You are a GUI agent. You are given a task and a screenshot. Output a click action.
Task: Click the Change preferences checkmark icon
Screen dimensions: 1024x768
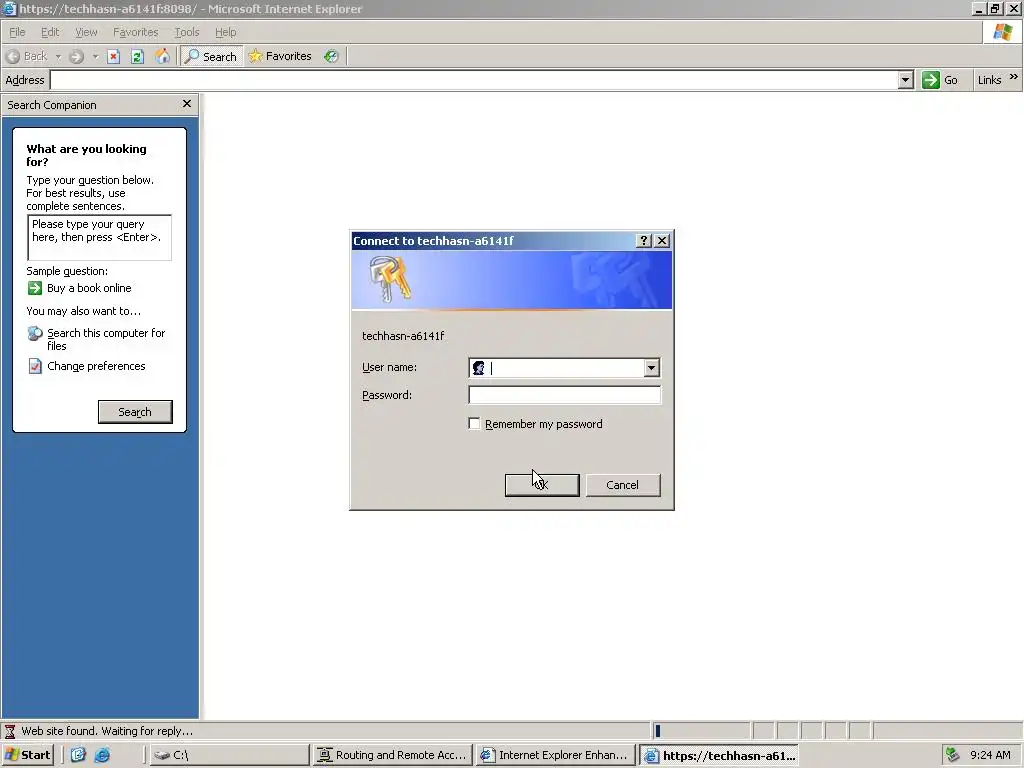coord(35,366)
